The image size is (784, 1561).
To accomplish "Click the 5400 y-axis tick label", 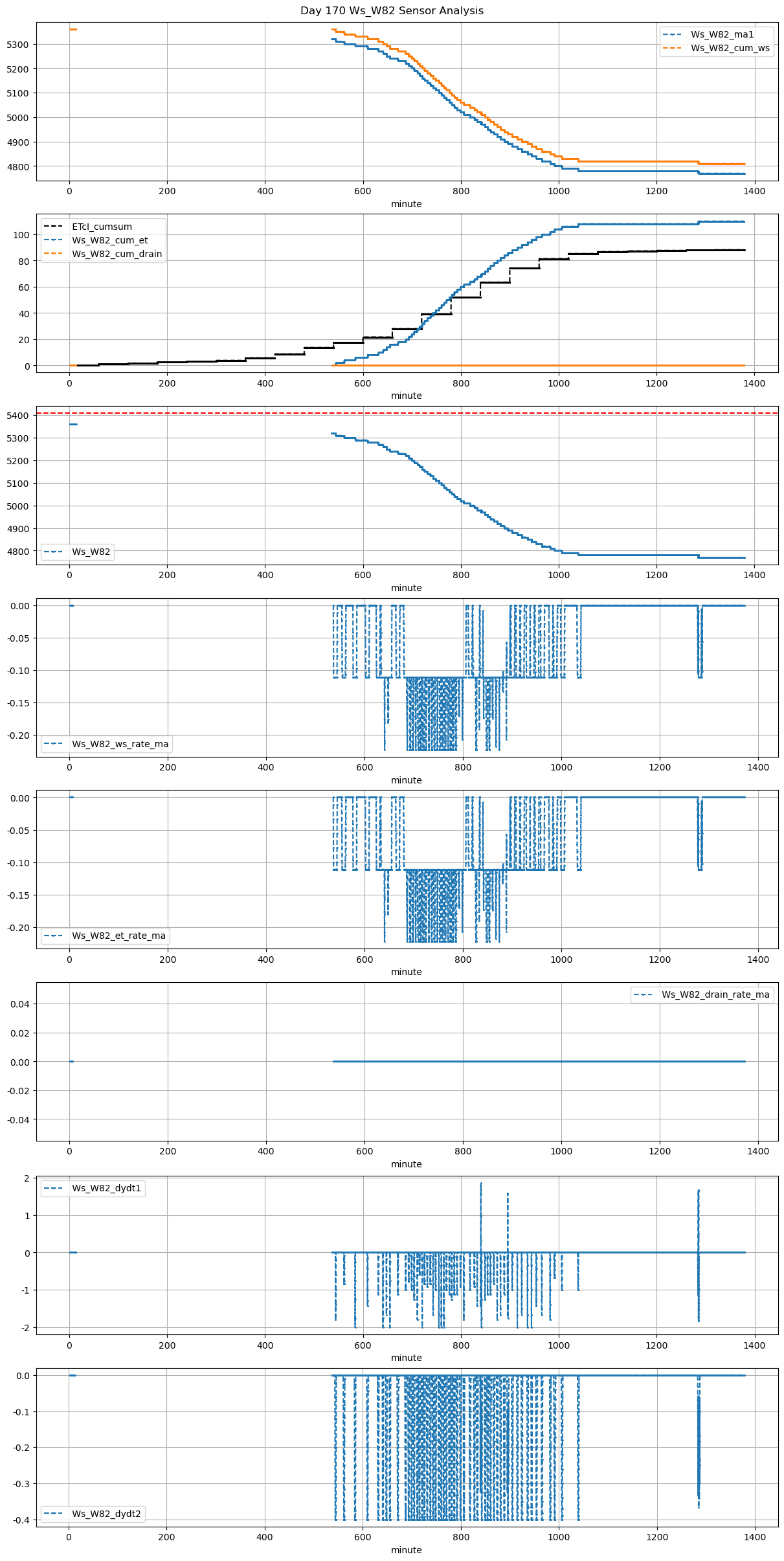I will pyautogui.click(x=17, y=416).
